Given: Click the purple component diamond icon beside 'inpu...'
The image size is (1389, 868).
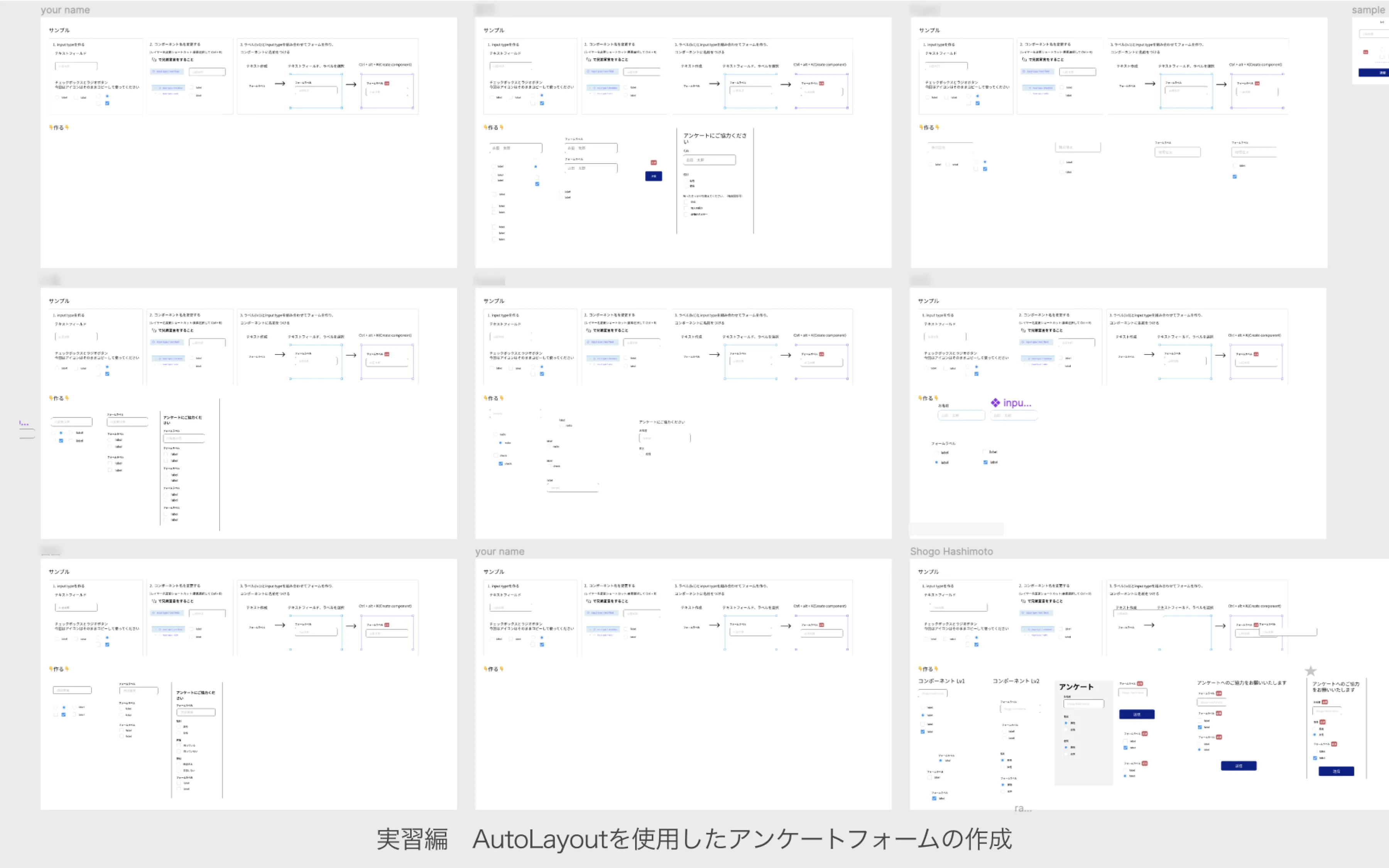Looking at the screenshot, I should point(996,402).
